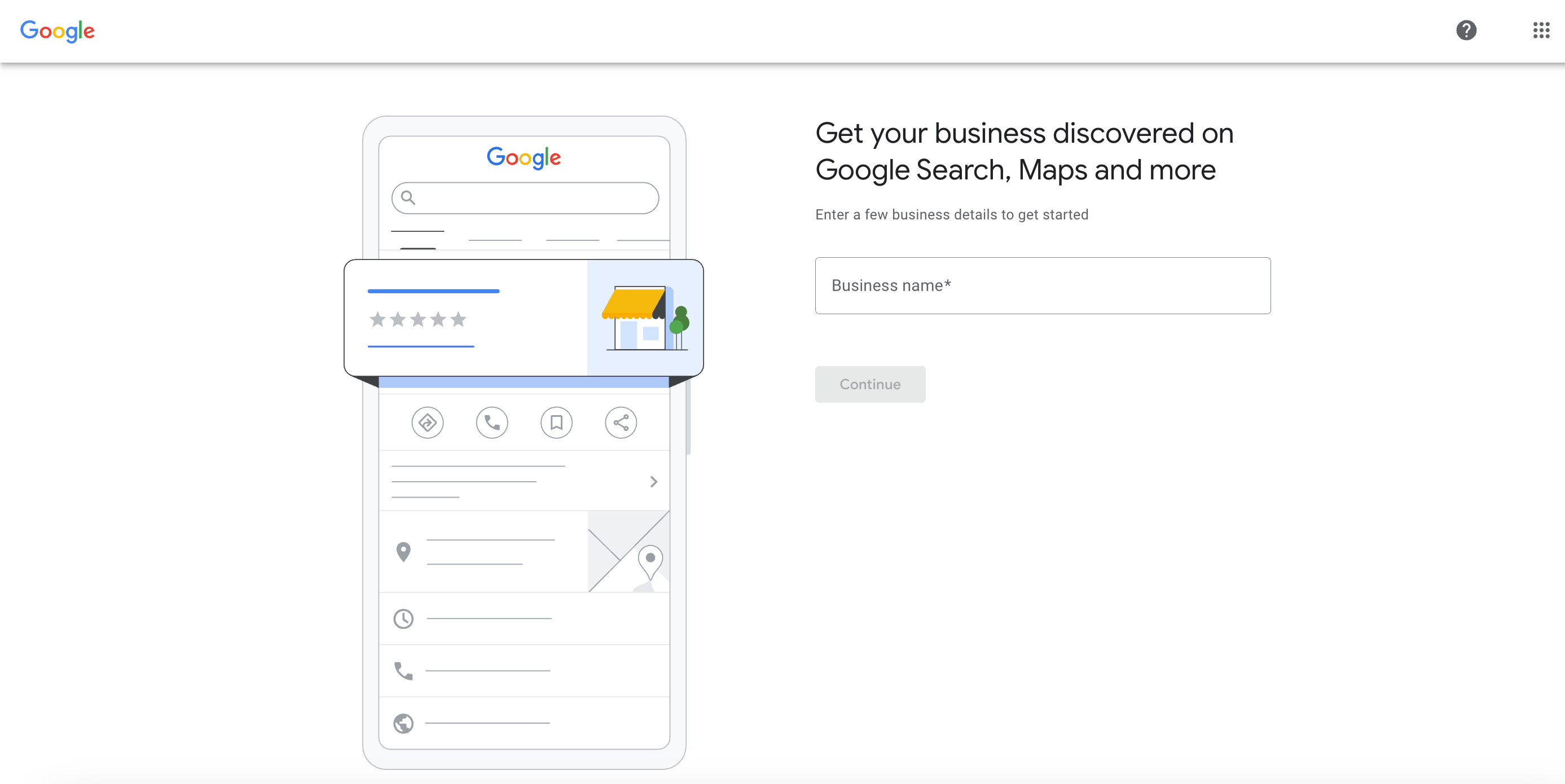Viewport: 1565px width, 784px height.
Task: Click the Google logo in the header
Action: (x=57, y=31)
